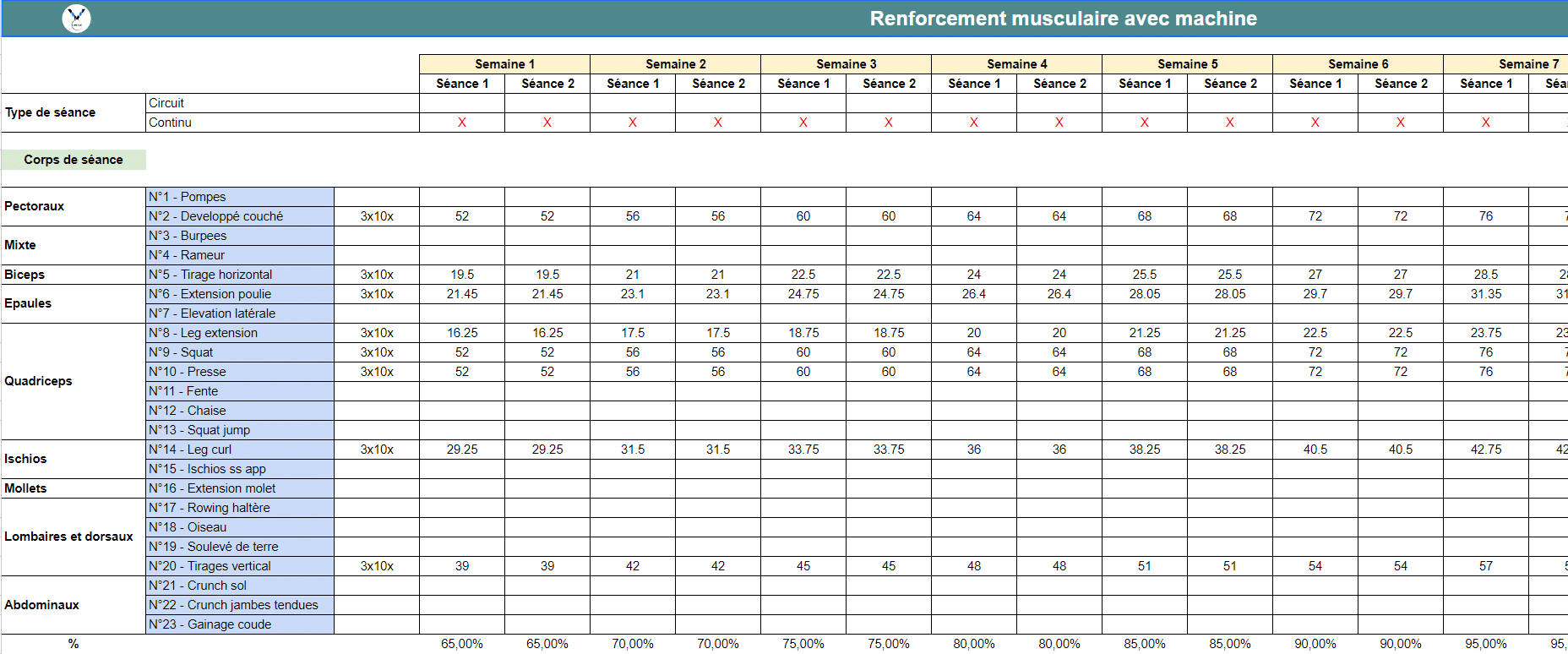Select the first 65,00% percentage cell
Screen dimensions: 1568x654
point(462,644)
